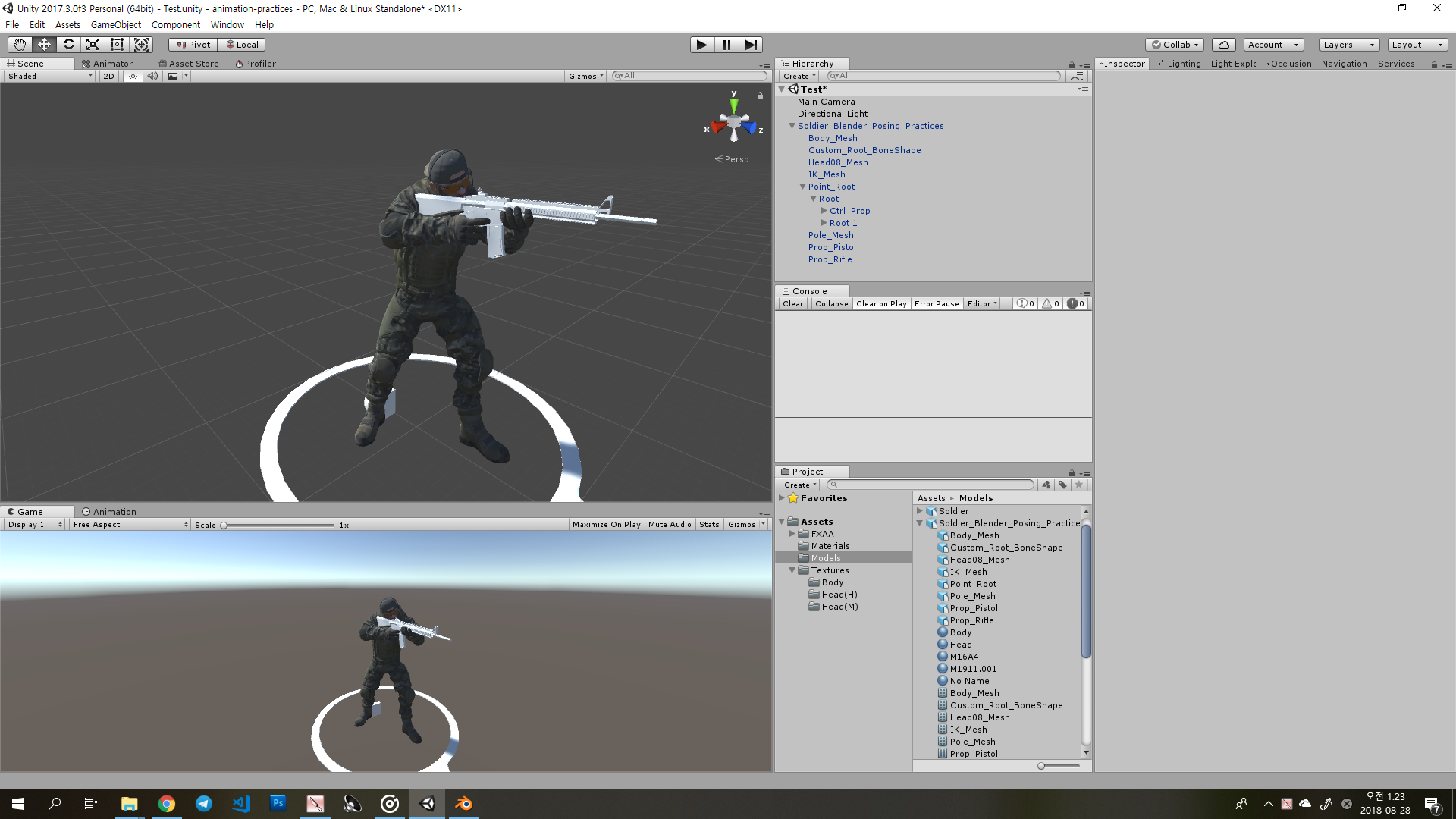
Task: Toggle scene lighting sun icon
Action: (133, 76)
